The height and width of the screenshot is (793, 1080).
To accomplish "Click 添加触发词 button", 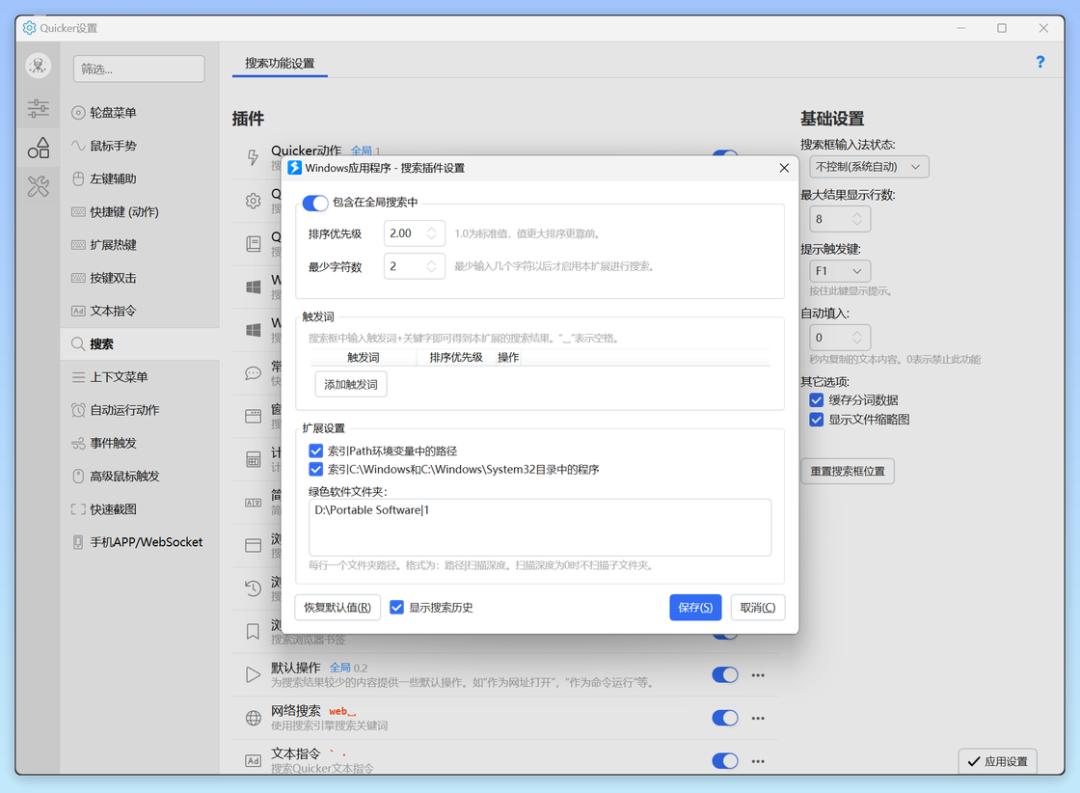I will (351, 384).
